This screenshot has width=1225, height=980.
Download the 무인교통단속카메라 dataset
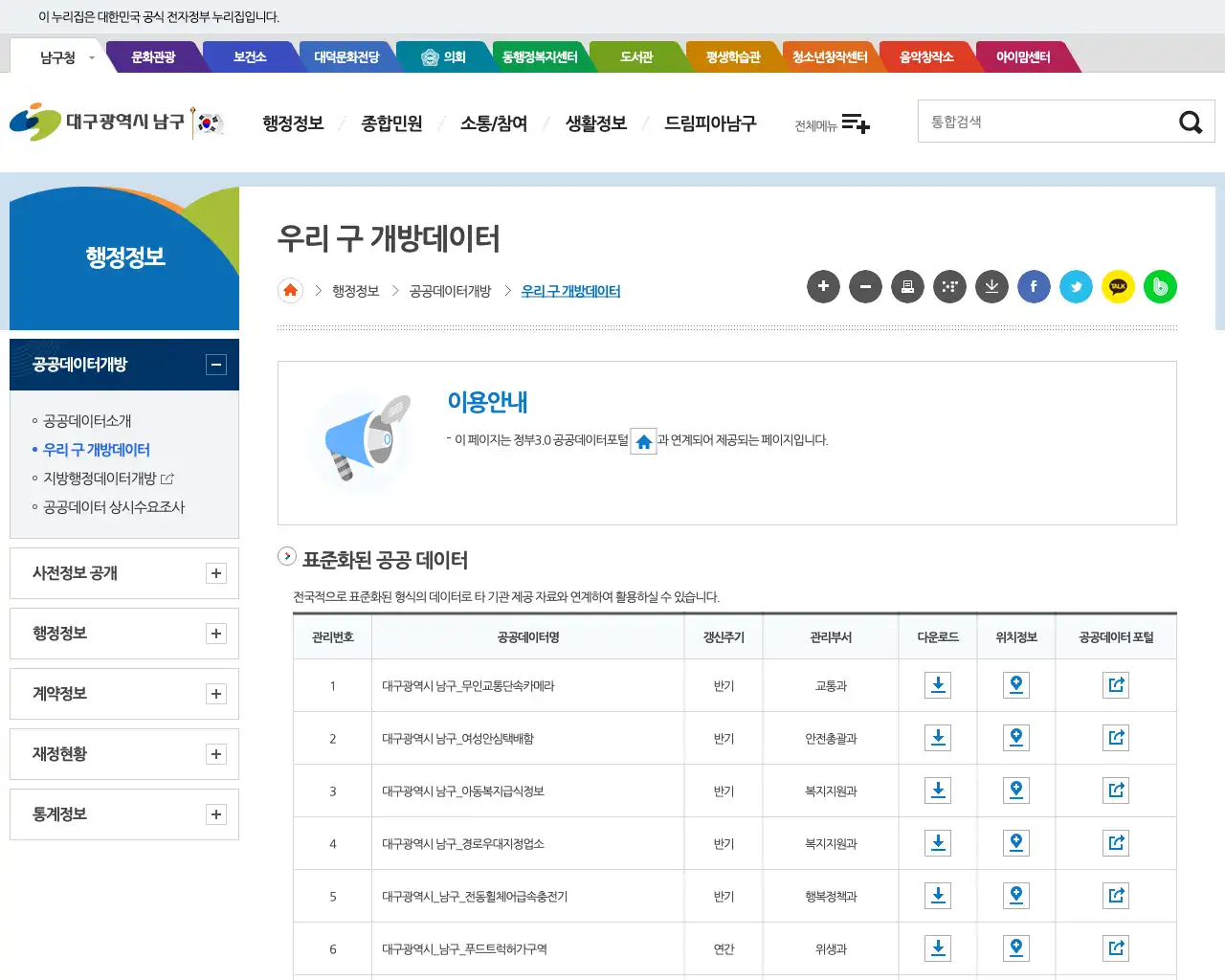click(x=937, y=684)
